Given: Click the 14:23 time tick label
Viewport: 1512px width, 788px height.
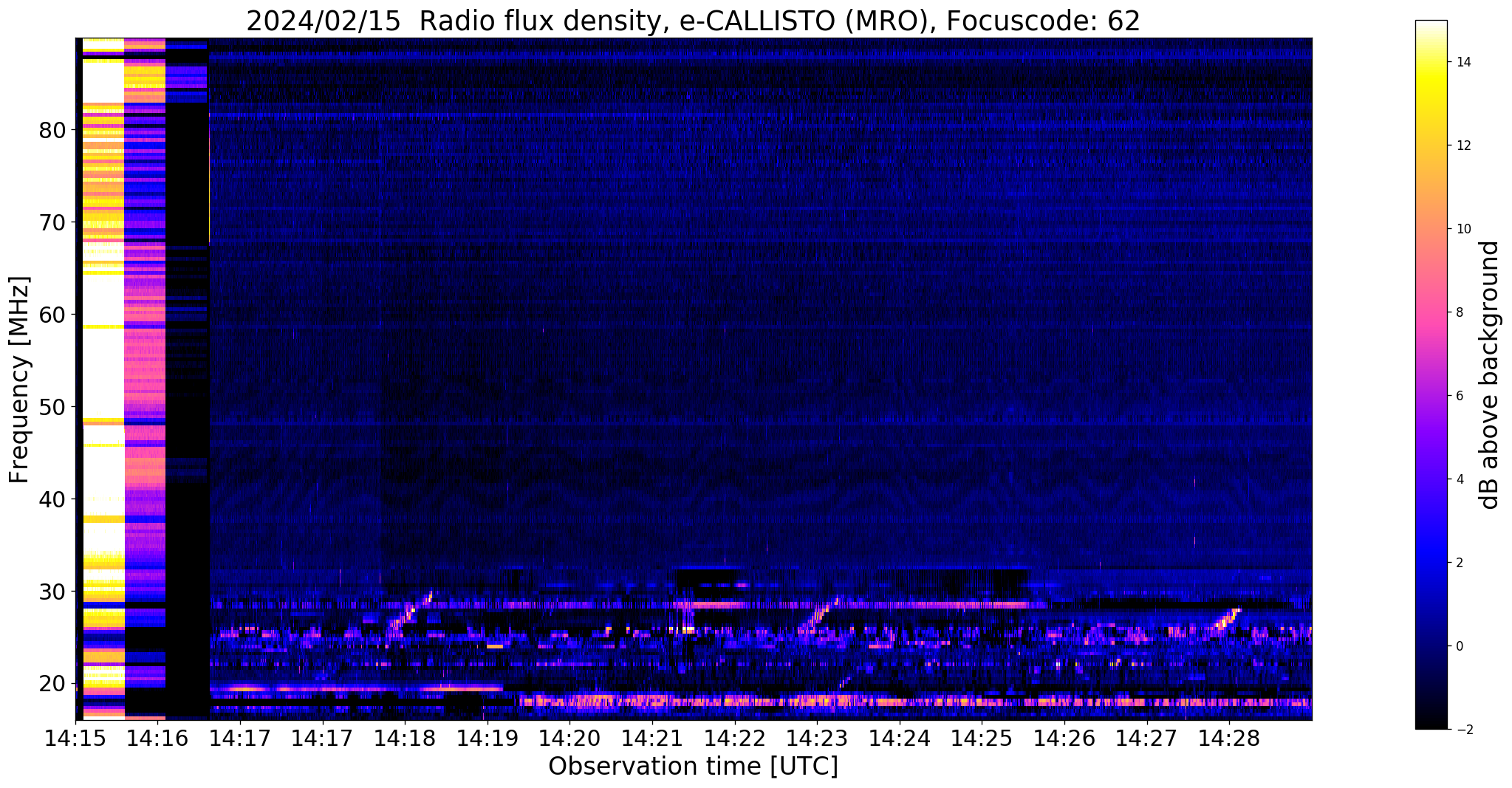Looking at the screenshot, I should (x=817, y=738).
